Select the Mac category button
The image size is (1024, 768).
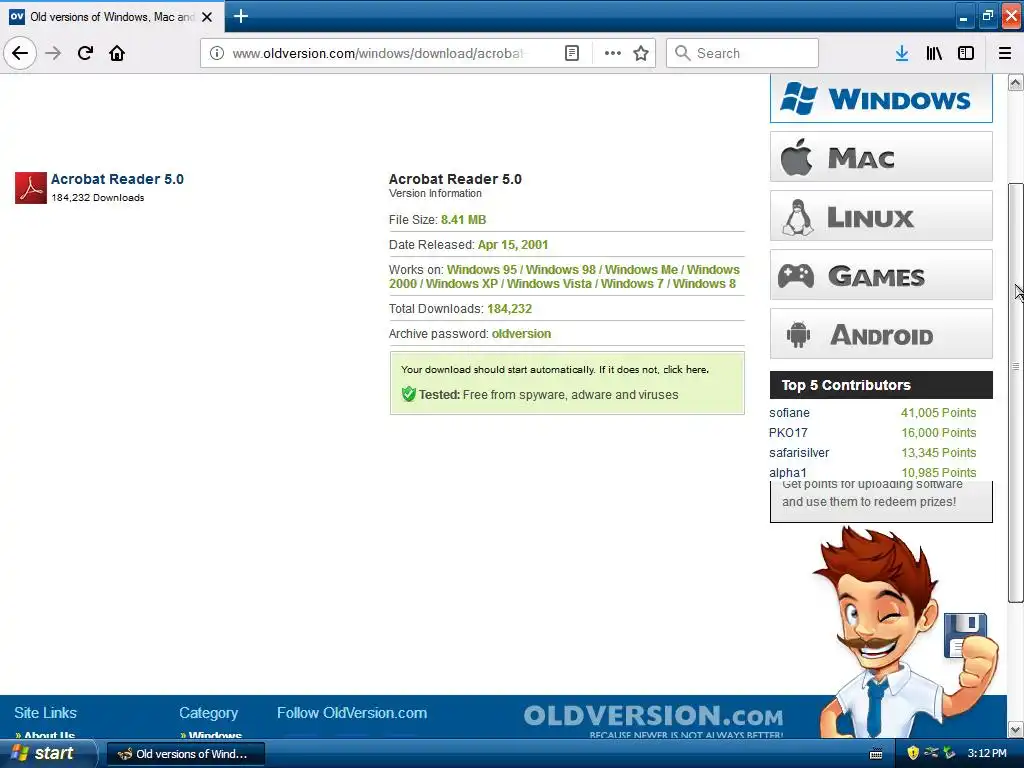(881, 157)
